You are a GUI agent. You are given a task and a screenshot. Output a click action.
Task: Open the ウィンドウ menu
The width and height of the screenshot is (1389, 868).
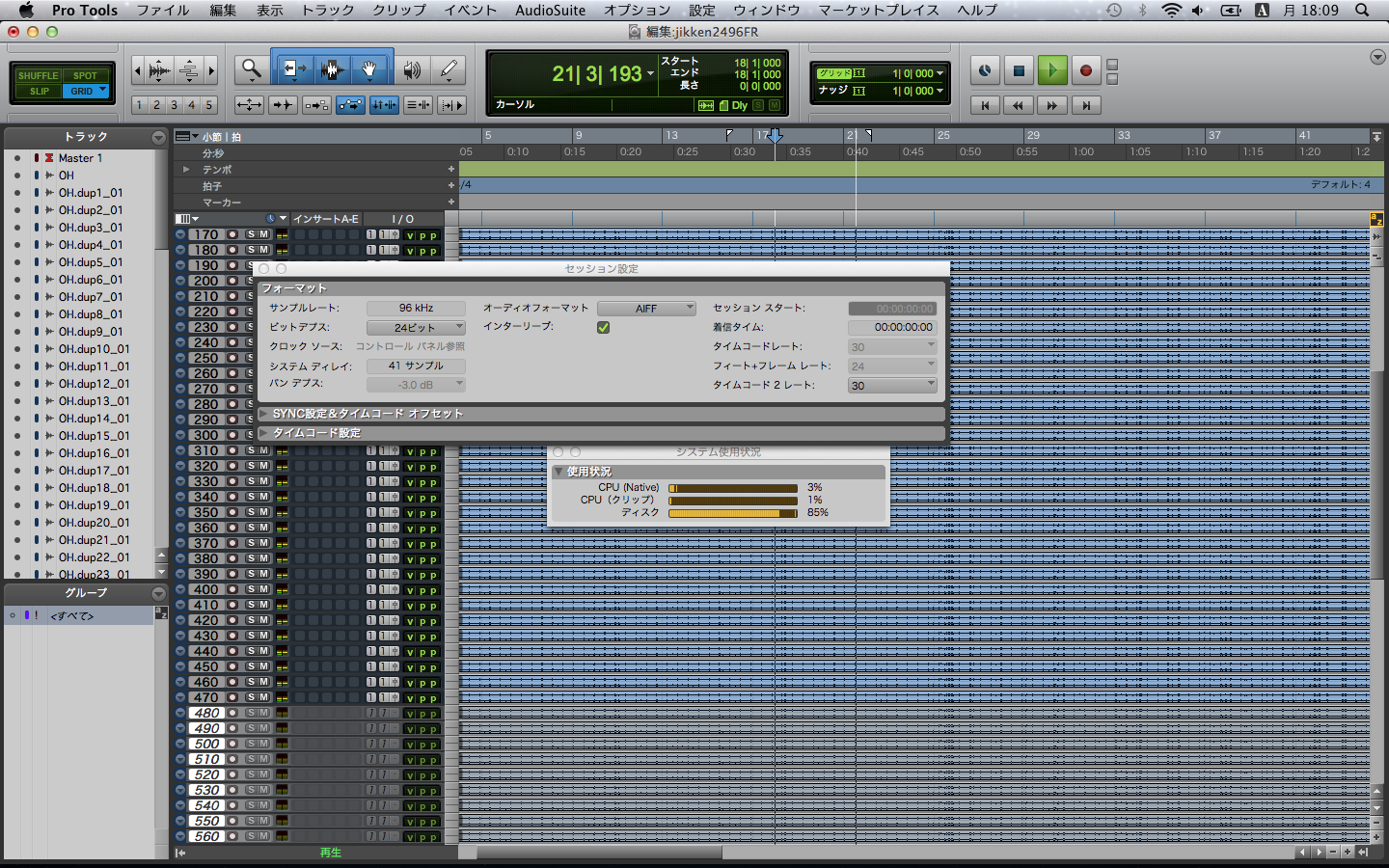(x=767, y=10)
